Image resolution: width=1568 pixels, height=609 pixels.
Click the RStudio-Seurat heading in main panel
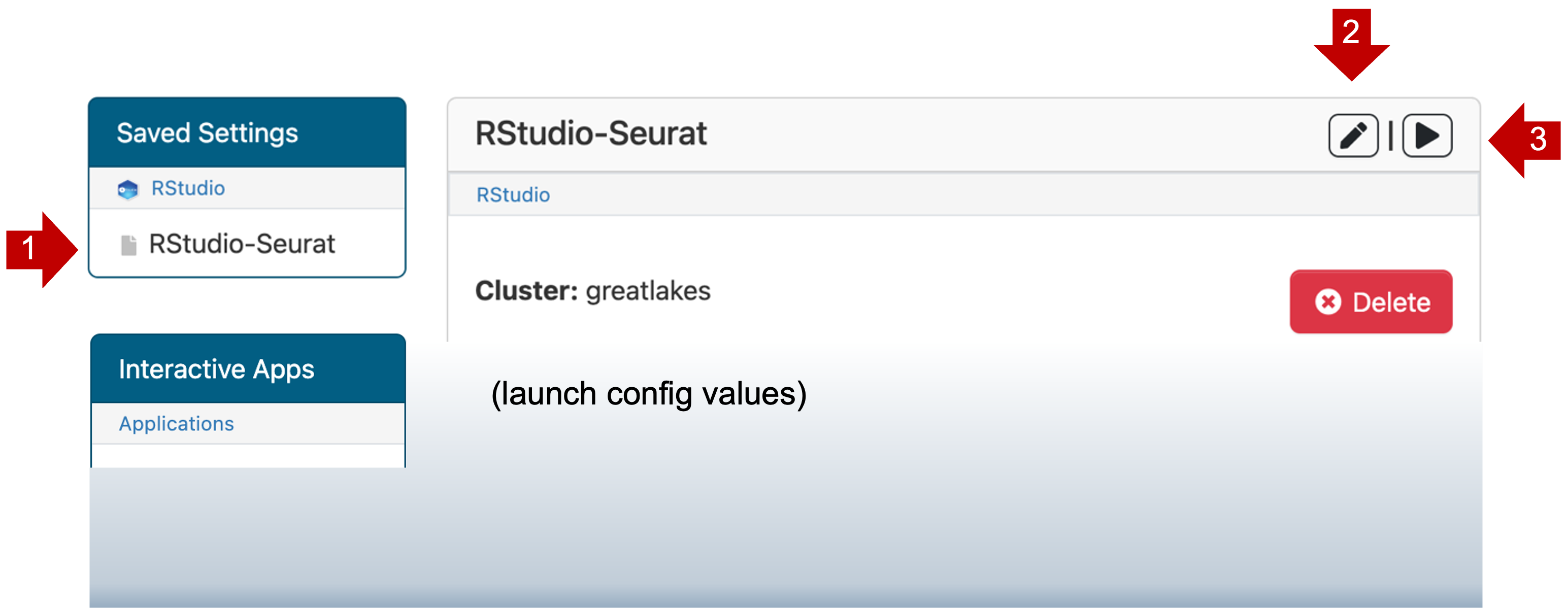pos(590,134)
